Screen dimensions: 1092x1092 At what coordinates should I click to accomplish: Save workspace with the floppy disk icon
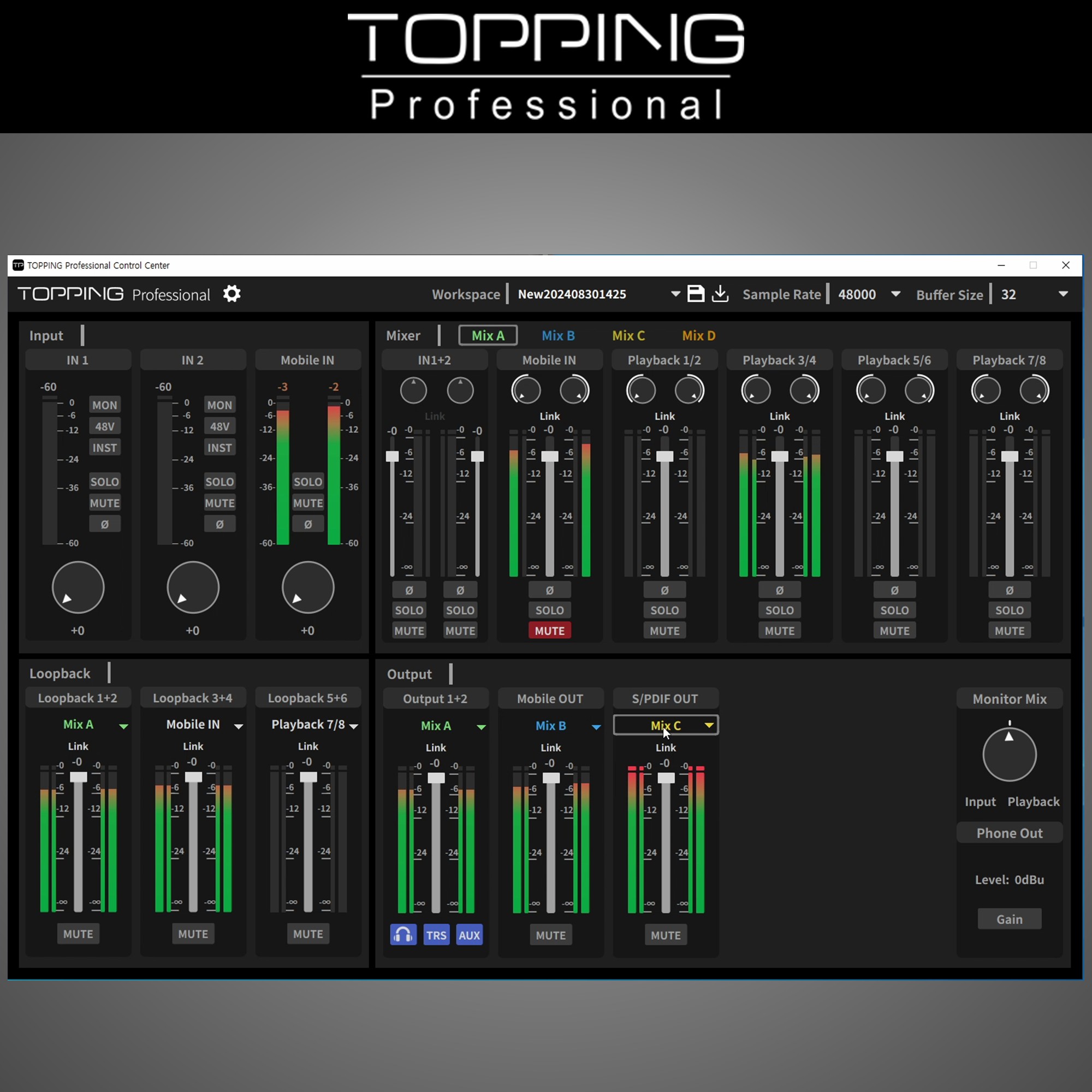(x=695, y=294)
